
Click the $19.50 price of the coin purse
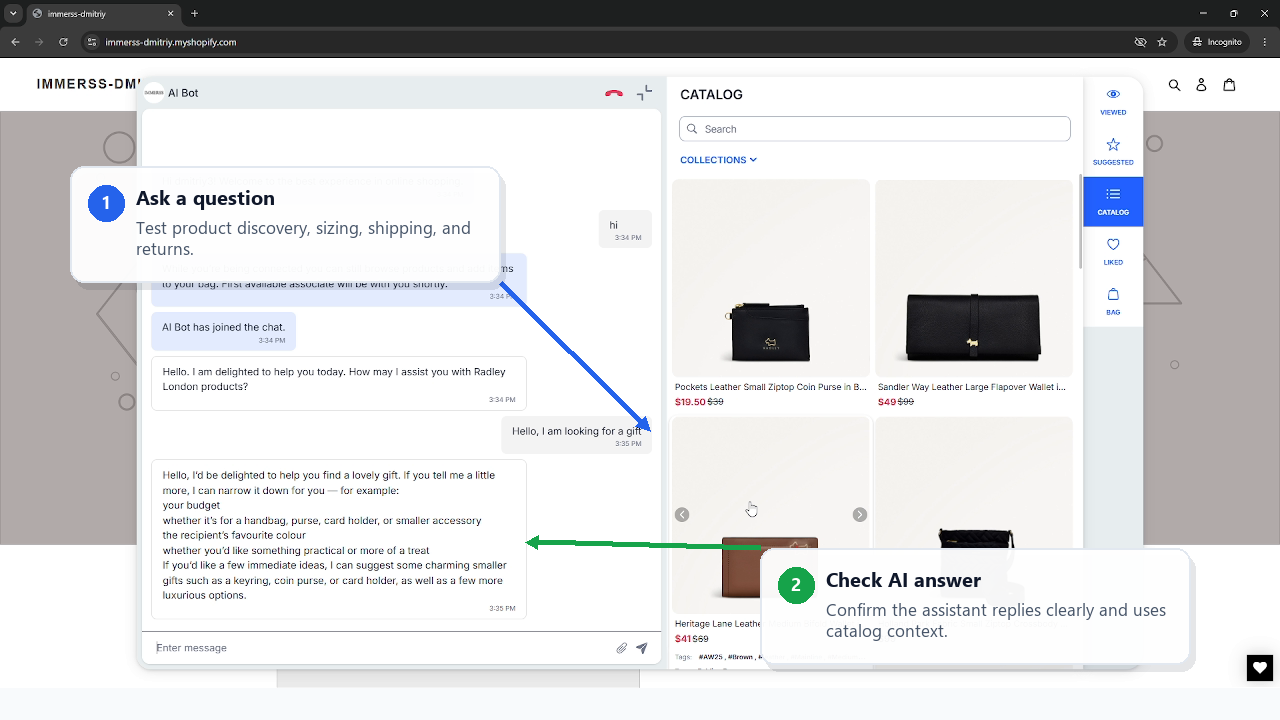pos(690,402)
